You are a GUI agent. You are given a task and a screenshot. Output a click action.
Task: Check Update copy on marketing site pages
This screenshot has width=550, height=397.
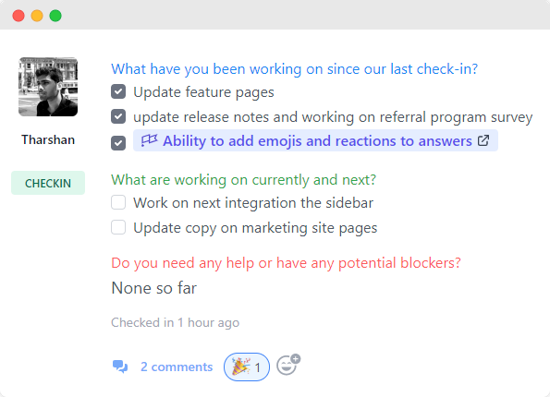pos(119,227)
